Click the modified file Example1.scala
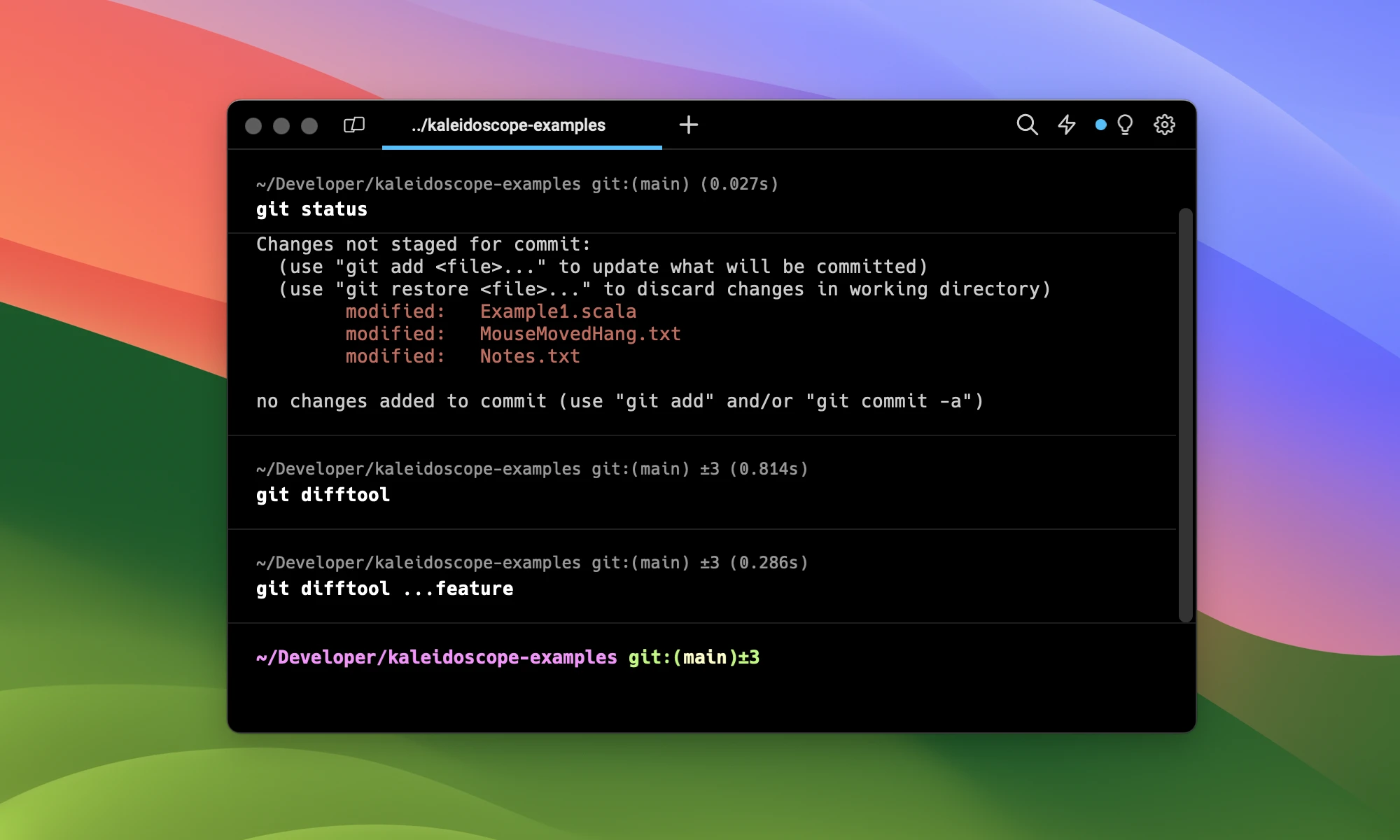Image resolution: width=1400 pixels, height=840 pixels. [x=557, y=311]
